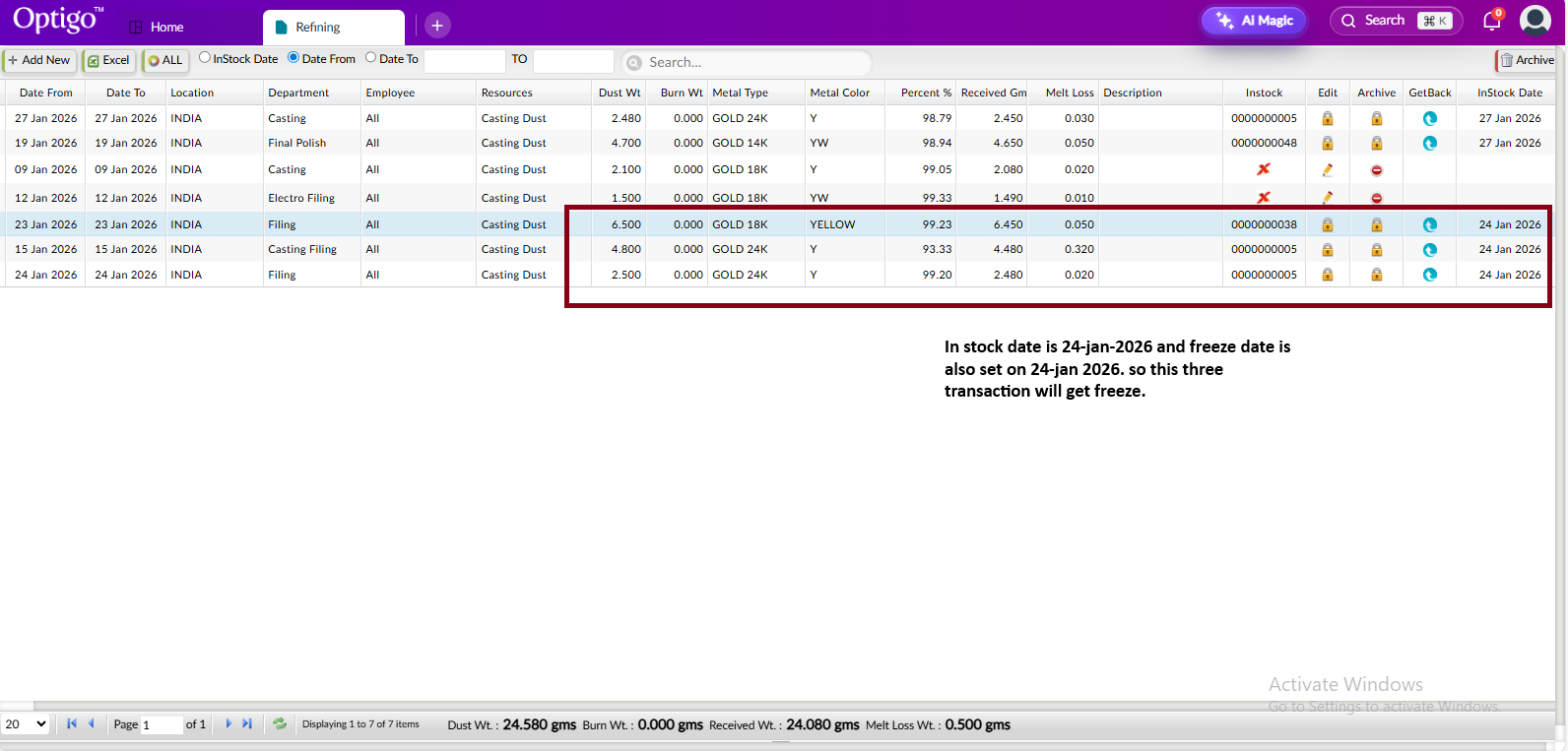Screen dimensions: 1568x751
Task: Go to the last page using pager arrow
Action: (x=247, y=723)
